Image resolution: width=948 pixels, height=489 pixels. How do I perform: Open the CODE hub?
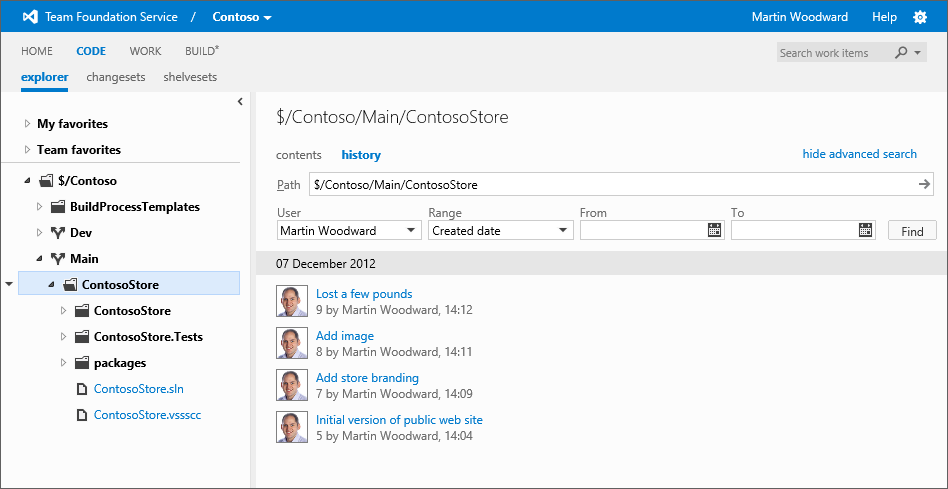point(91,51)
